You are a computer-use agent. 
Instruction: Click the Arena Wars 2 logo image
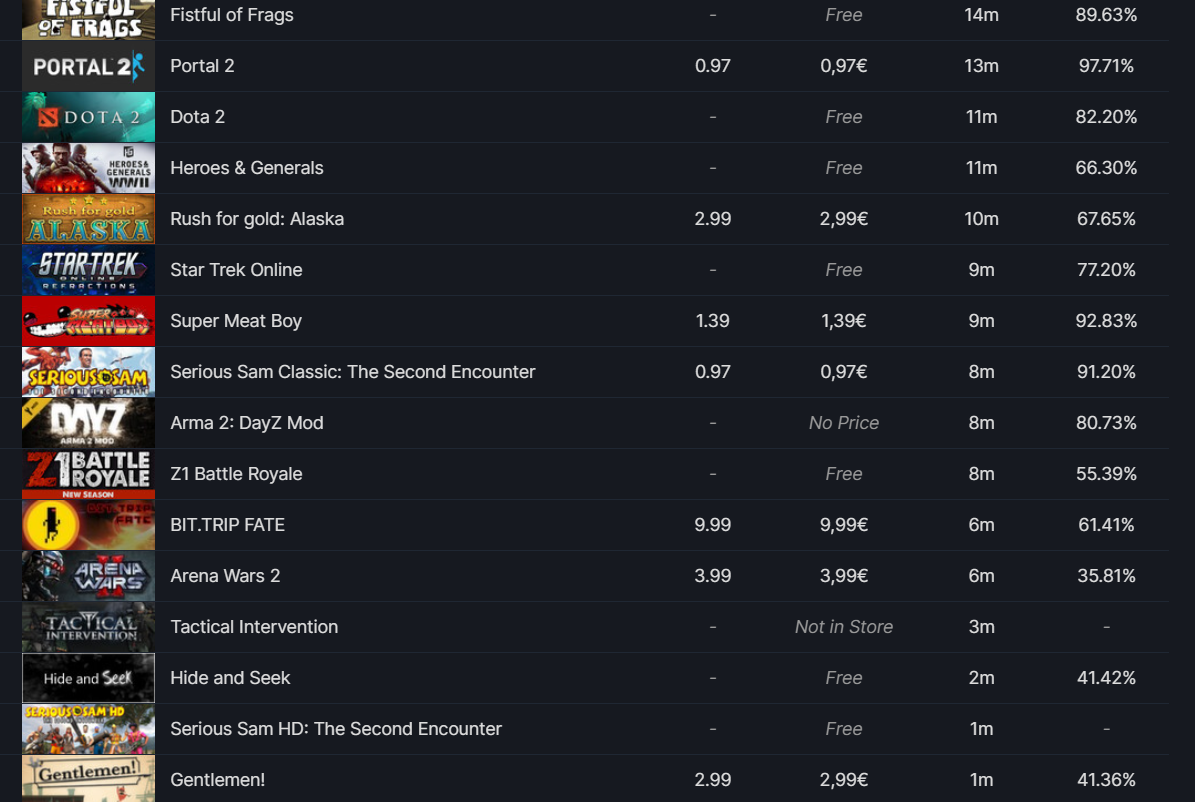(88, 576)
